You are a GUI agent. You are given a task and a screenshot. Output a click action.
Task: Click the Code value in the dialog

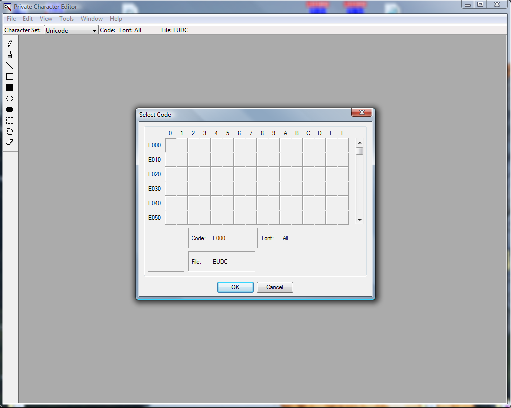pyautogui.click(x=219, y=238)
